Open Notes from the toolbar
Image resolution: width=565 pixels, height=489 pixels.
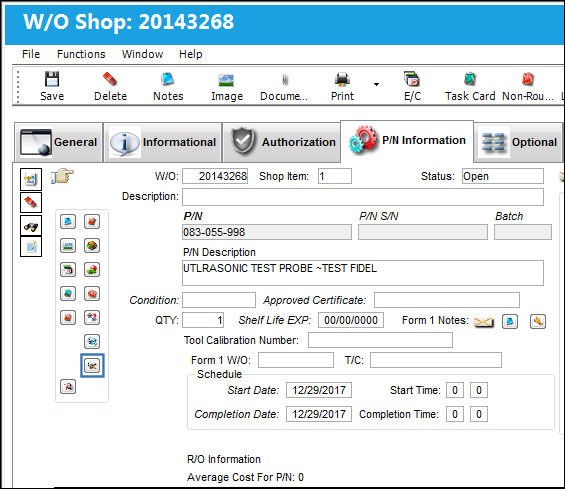point(168,87)
